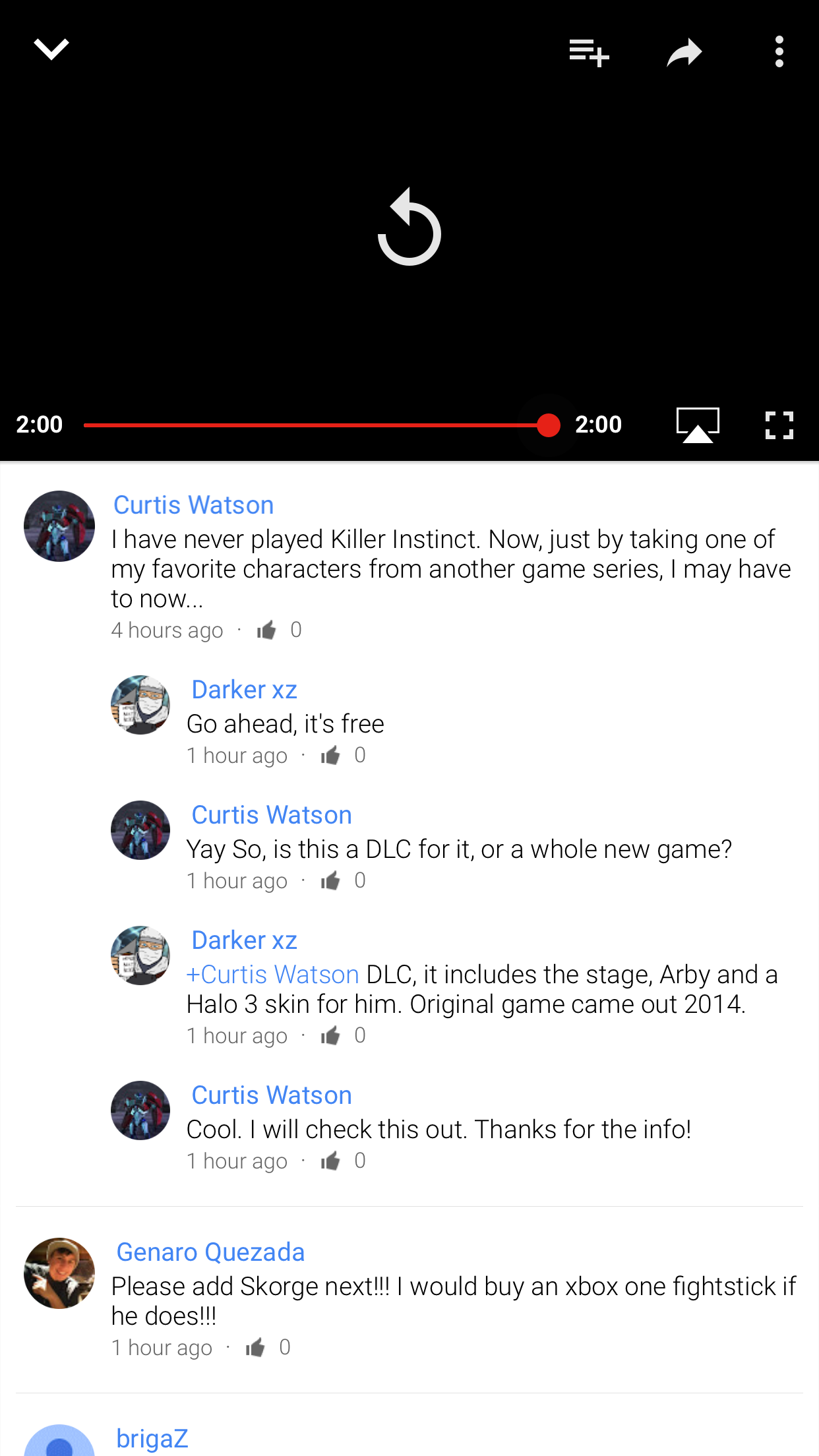Tap the share arrow icon
Viewport: 819px width, 1456px height.
[x=684, y=53]
